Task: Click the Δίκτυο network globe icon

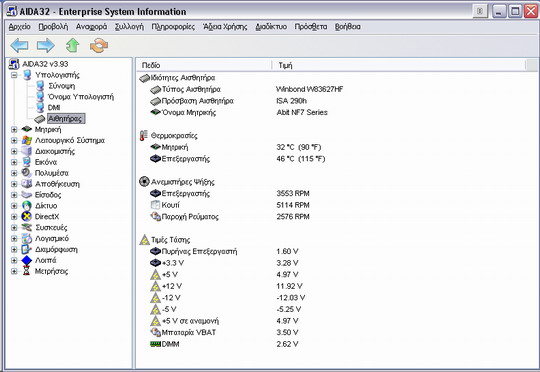Action: [x=27, y=206]
